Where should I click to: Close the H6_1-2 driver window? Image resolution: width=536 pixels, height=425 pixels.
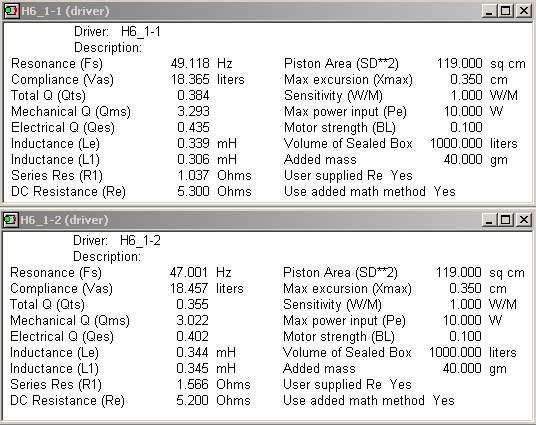pos(524,220)
